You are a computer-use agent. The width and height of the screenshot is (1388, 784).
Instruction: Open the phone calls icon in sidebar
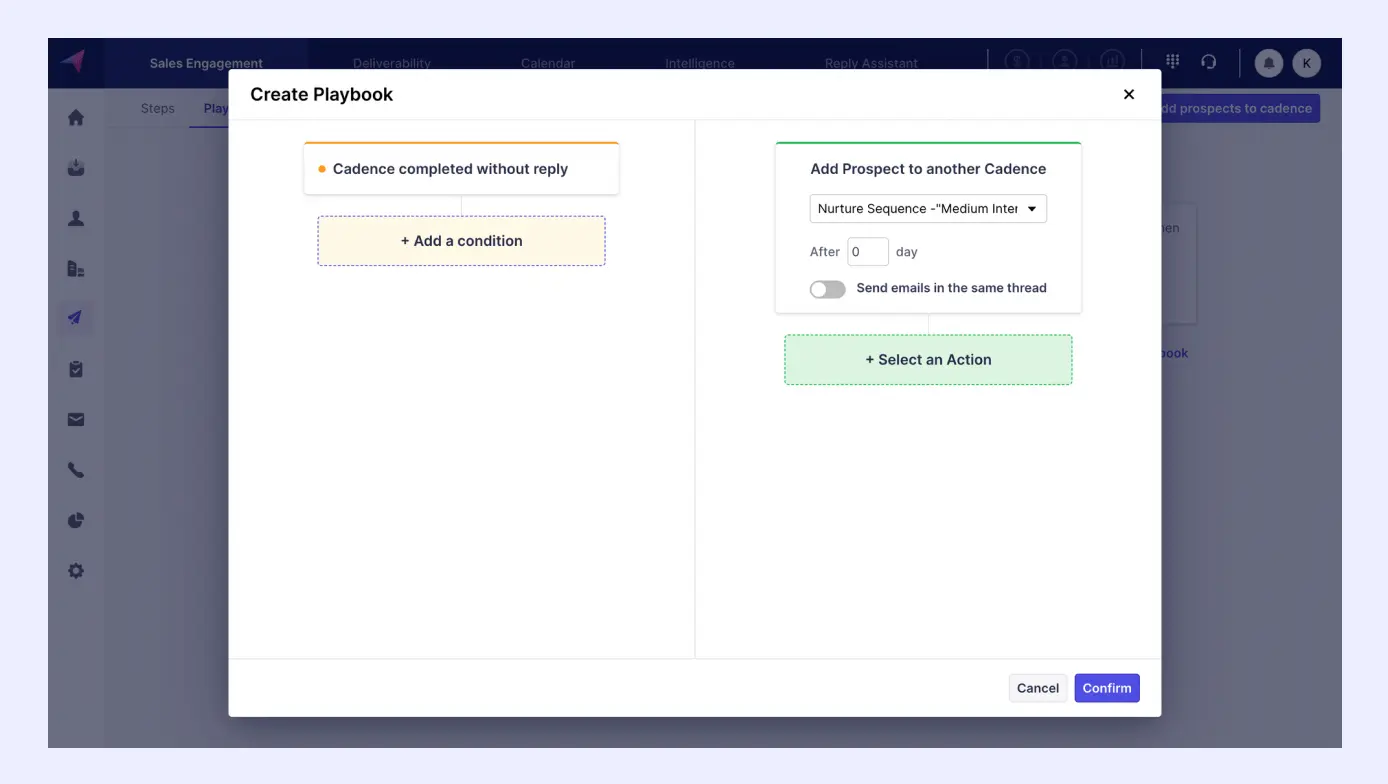coord(76,470)
